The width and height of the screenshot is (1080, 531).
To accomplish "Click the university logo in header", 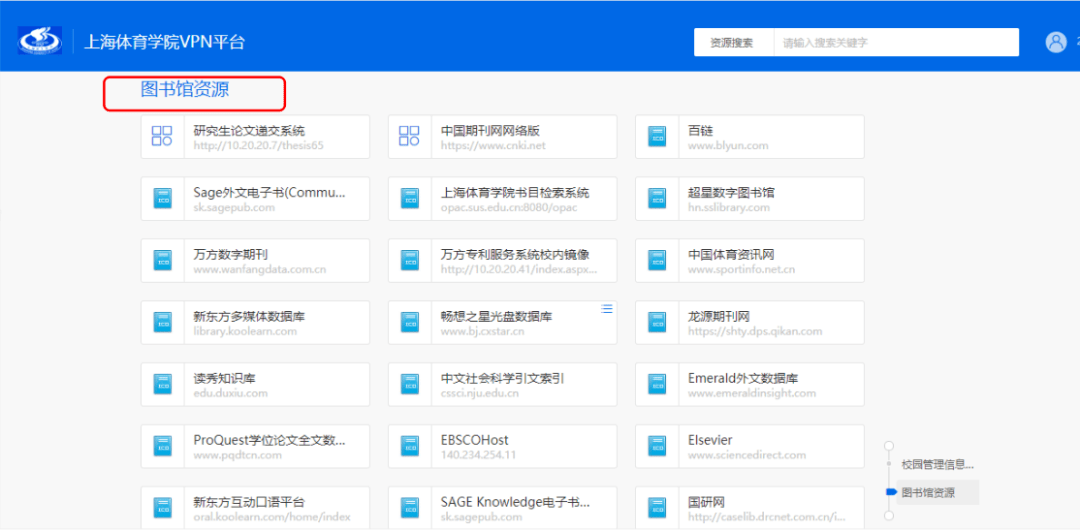I will 39,41.
